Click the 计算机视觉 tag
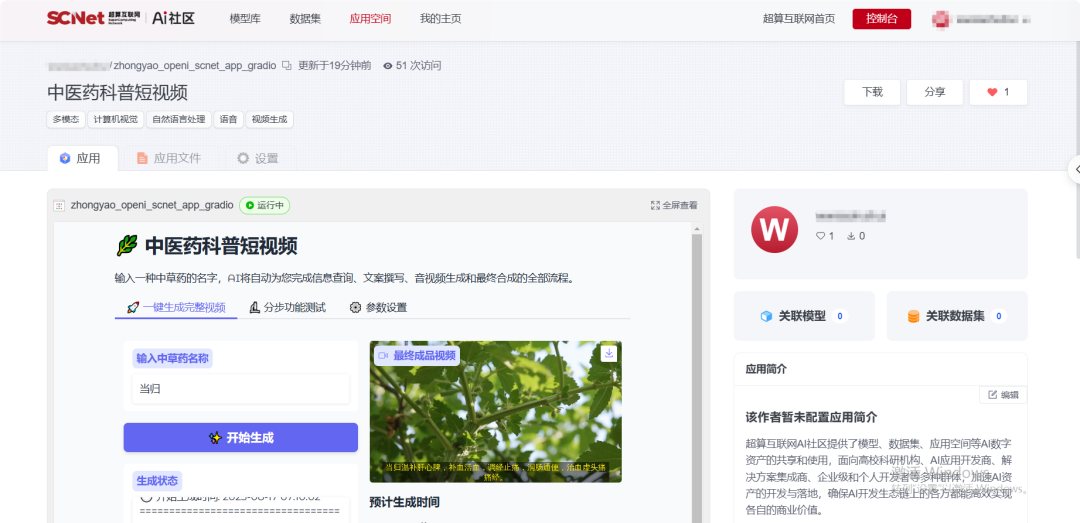The width and height of the screenshot is (1080, 523). (116, 119)
